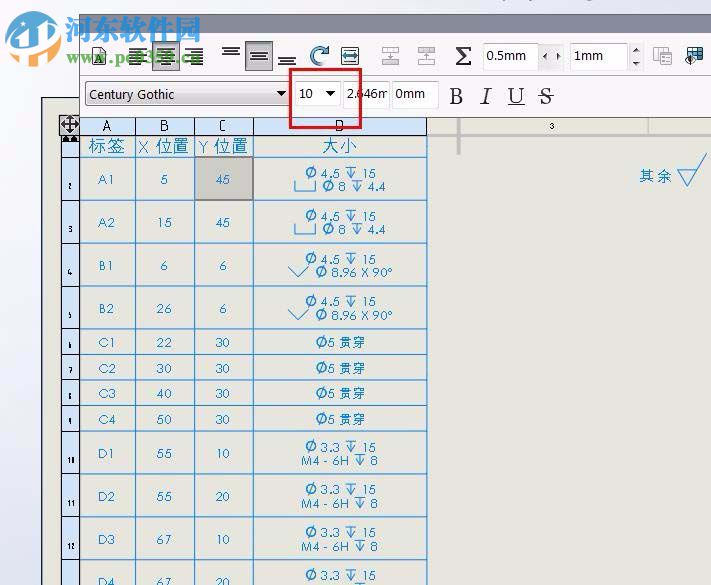711x585 pixels.
Task: Decrease the 1mm value with the down arrow
Action: pos(636,63)
